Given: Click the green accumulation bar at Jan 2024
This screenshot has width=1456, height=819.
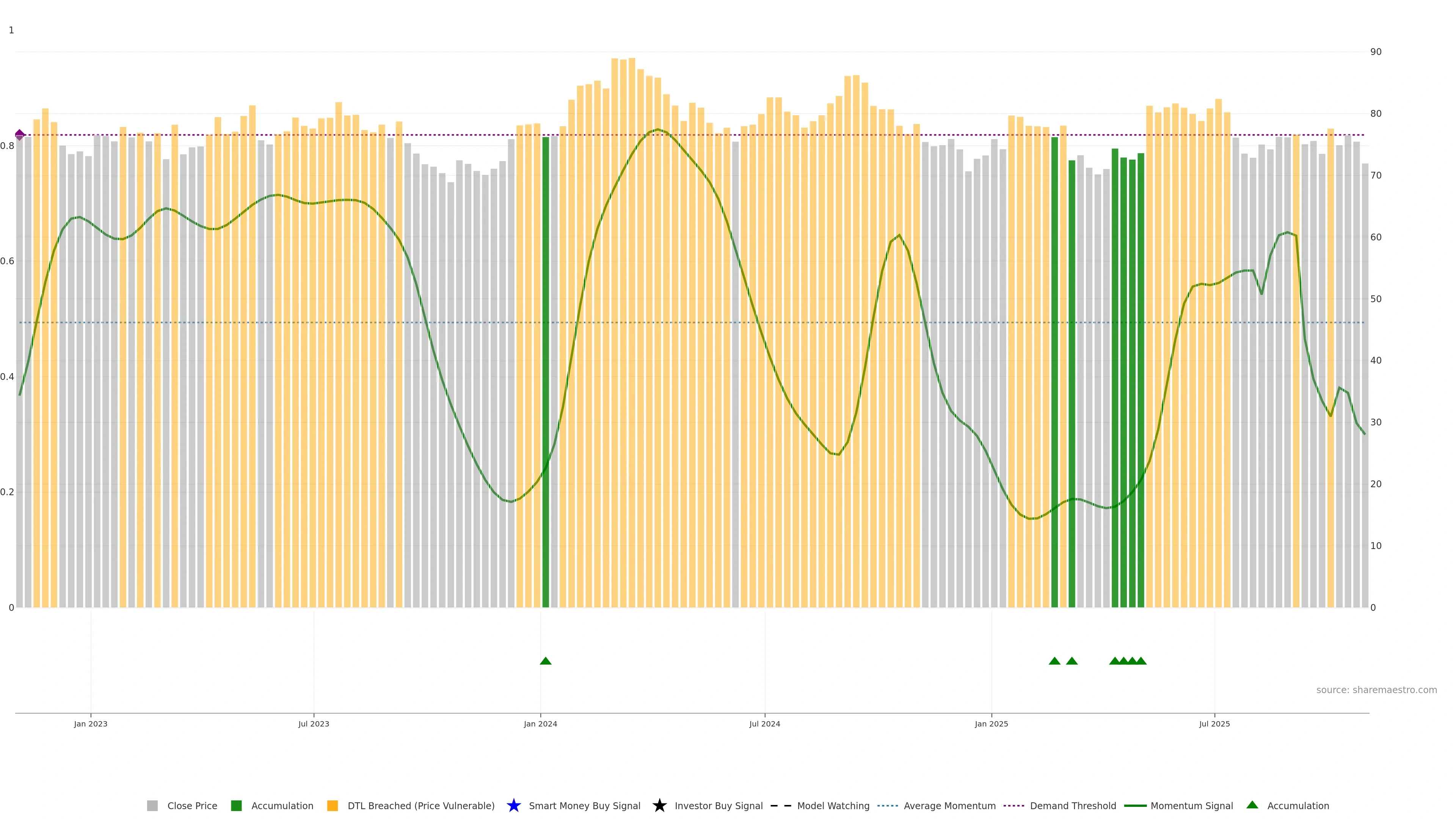Looking at the screenshot, I should coord(546,373).
